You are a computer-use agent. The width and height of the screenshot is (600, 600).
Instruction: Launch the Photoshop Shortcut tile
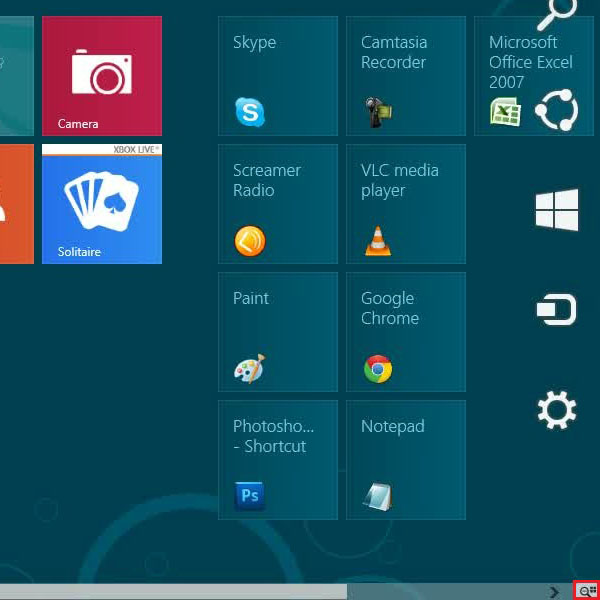pyautogui.click(x=278, y=460)
